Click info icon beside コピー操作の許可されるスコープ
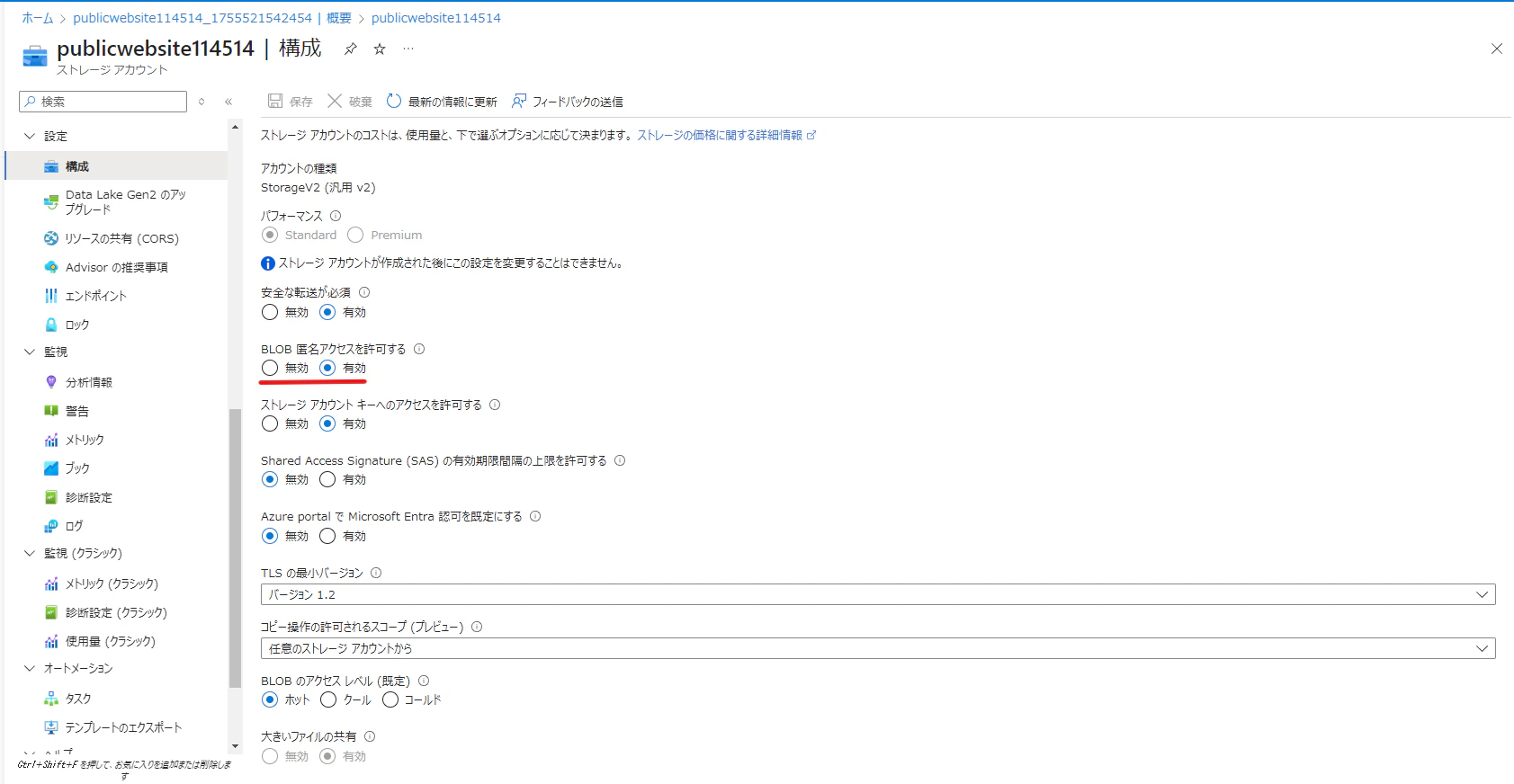 point(477,627)
